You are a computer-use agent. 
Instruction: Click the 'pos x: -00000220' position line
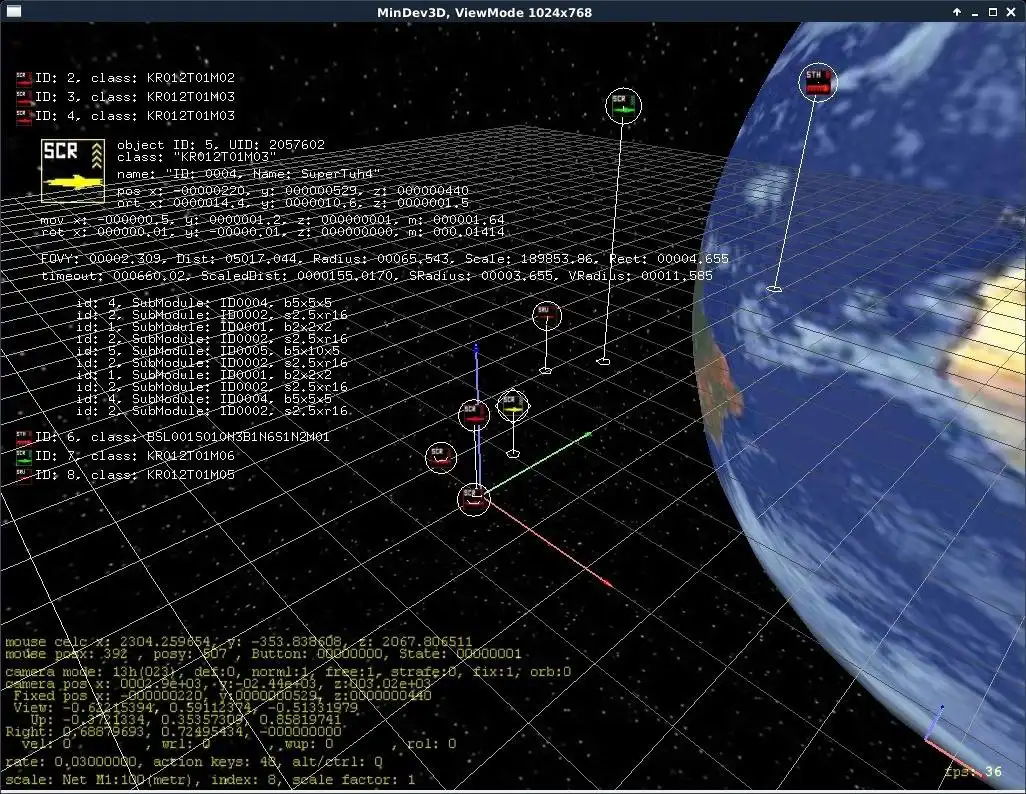(292, 190)
